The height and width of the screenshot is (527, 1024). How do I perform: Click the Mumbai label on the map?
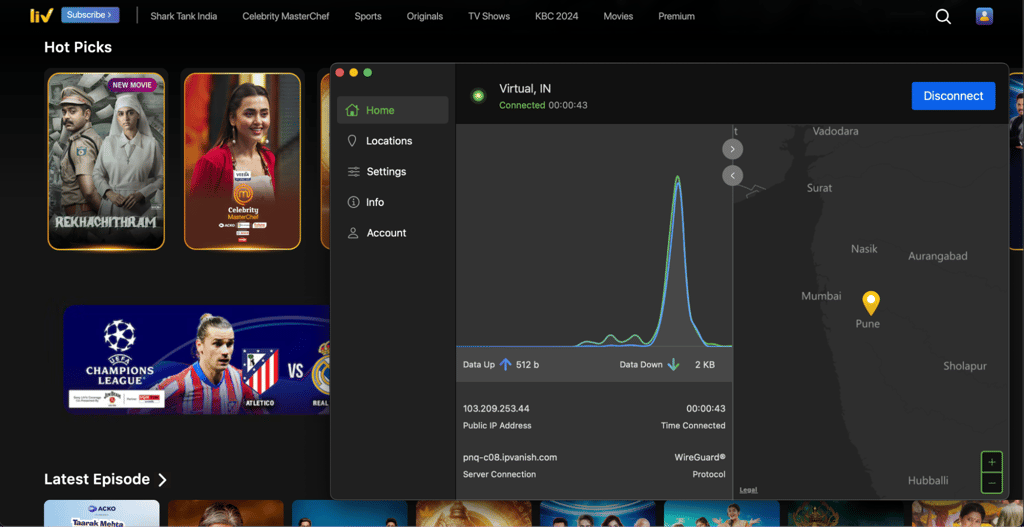(x=821, y=296)
